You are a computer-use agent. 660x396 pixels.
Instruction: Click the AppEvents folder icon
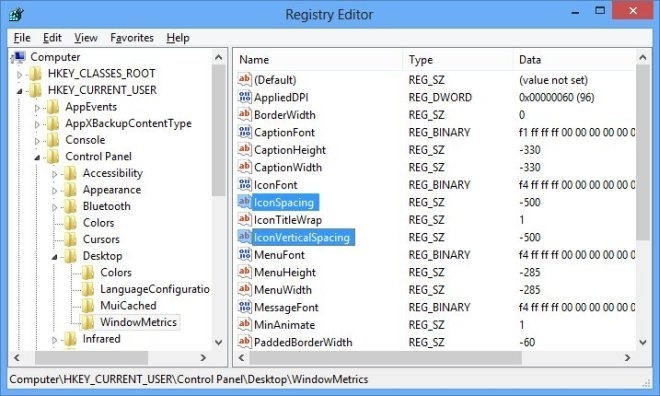pyautogui.click(x=53, y=107)
